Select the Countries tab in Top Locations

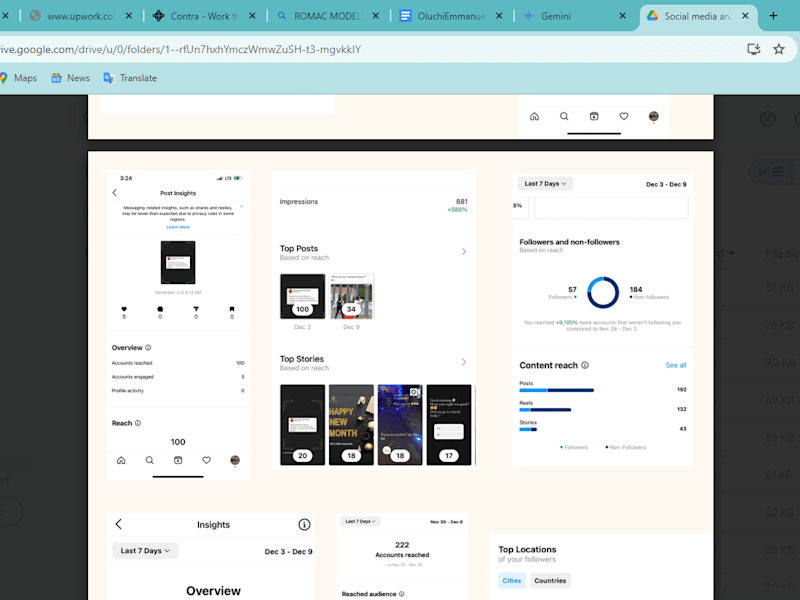tap(550, 581)
